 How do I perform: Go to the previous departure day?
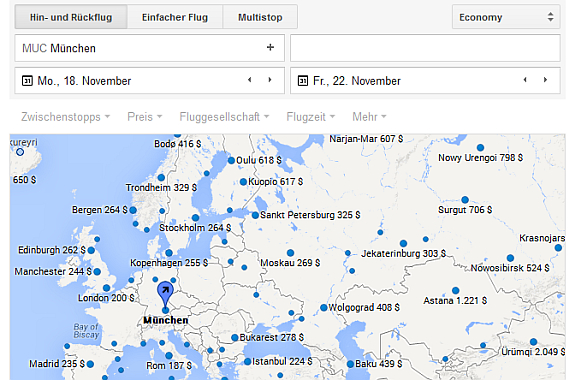pyautogui.click(x=249, y=80)
